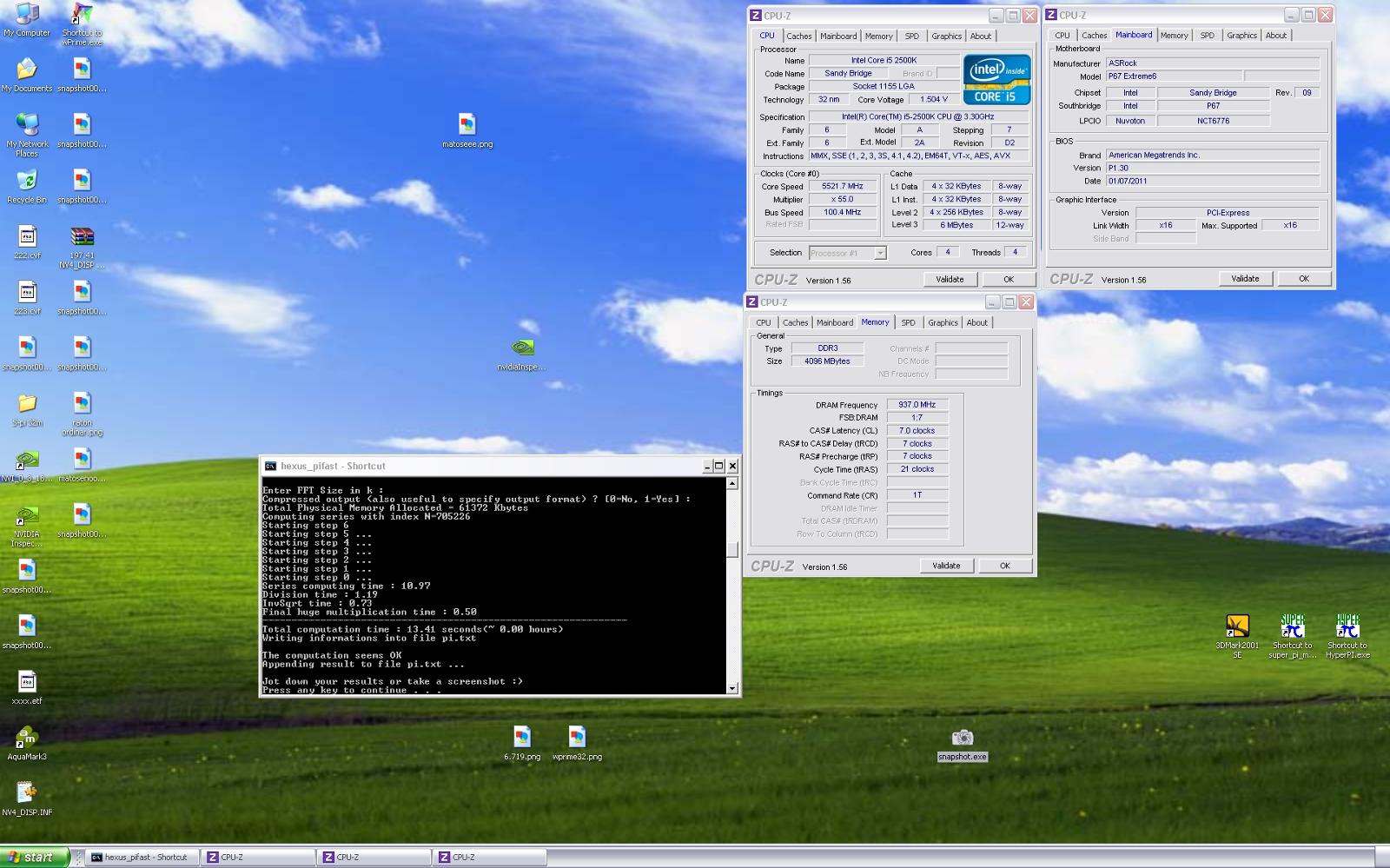Click the BIOS date 01/07/2011

(x=1213, y=181)
